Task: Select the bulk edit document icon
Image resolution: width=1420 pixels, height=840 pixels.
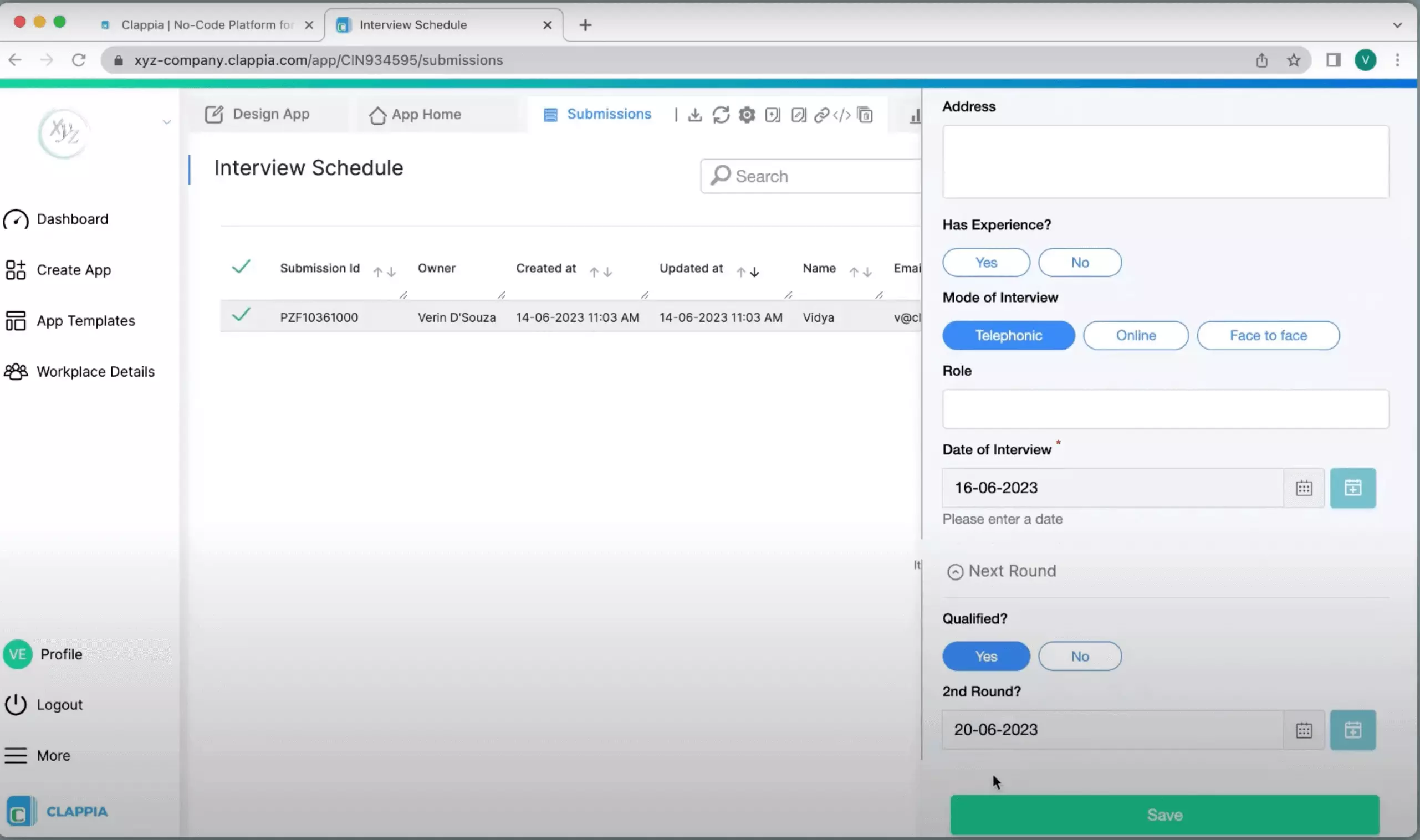Action: click(x=798, y=115)
